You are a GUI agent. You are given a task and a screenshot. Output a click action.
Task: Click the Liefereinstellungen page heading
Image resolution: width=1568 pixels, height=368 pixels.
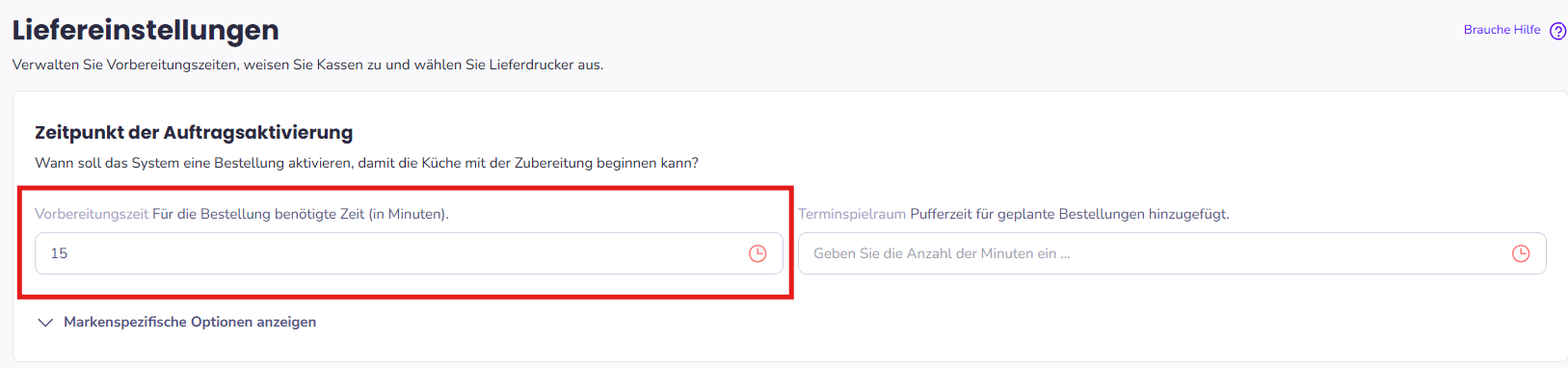click(x=146, y=30)
